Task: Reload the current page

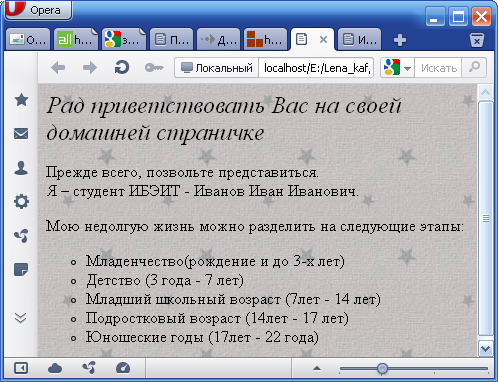Action: 122,68
